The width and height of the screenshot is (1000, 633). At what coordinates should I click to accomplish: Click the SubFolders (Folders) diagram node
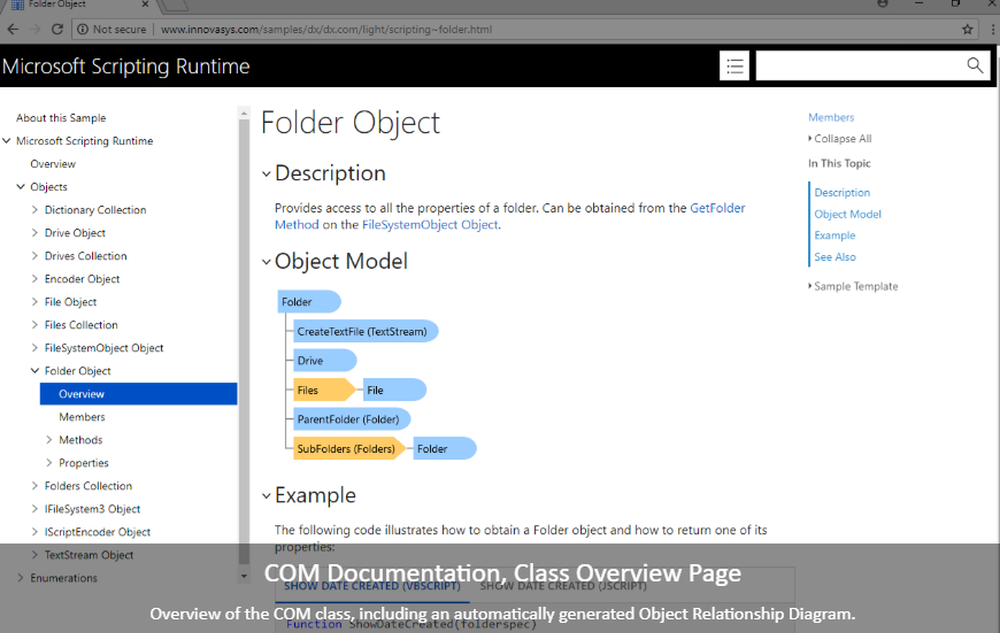point(348,449)
